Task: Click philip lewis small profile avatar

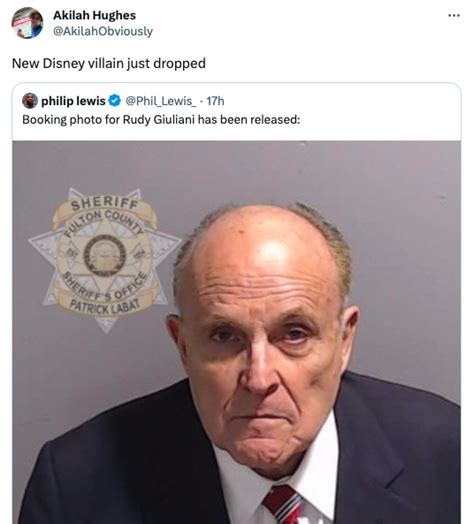Action: (x=30, y=101)
